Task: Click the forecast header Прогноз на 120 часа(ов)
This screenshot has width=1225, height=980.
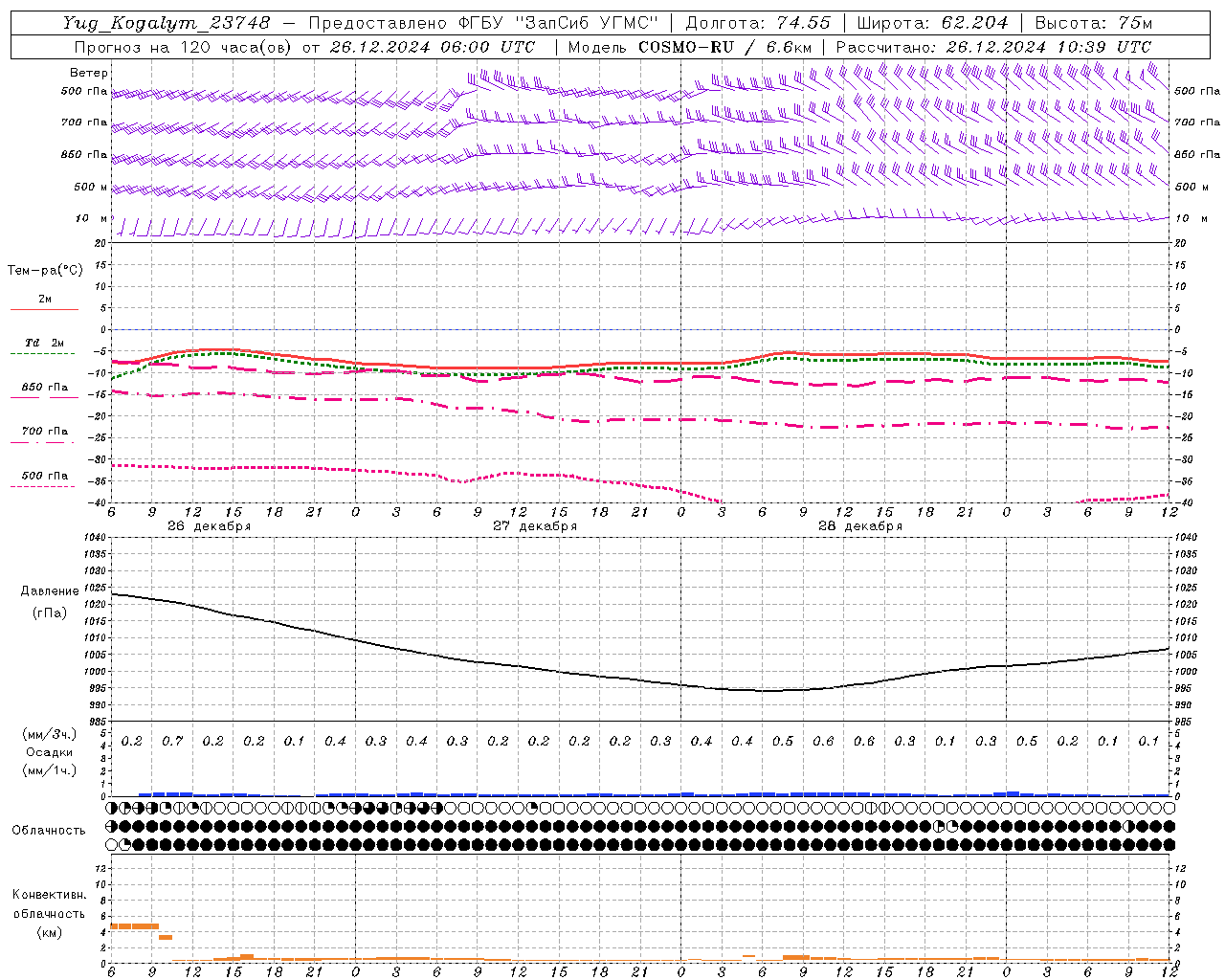Action: (184, 47)
